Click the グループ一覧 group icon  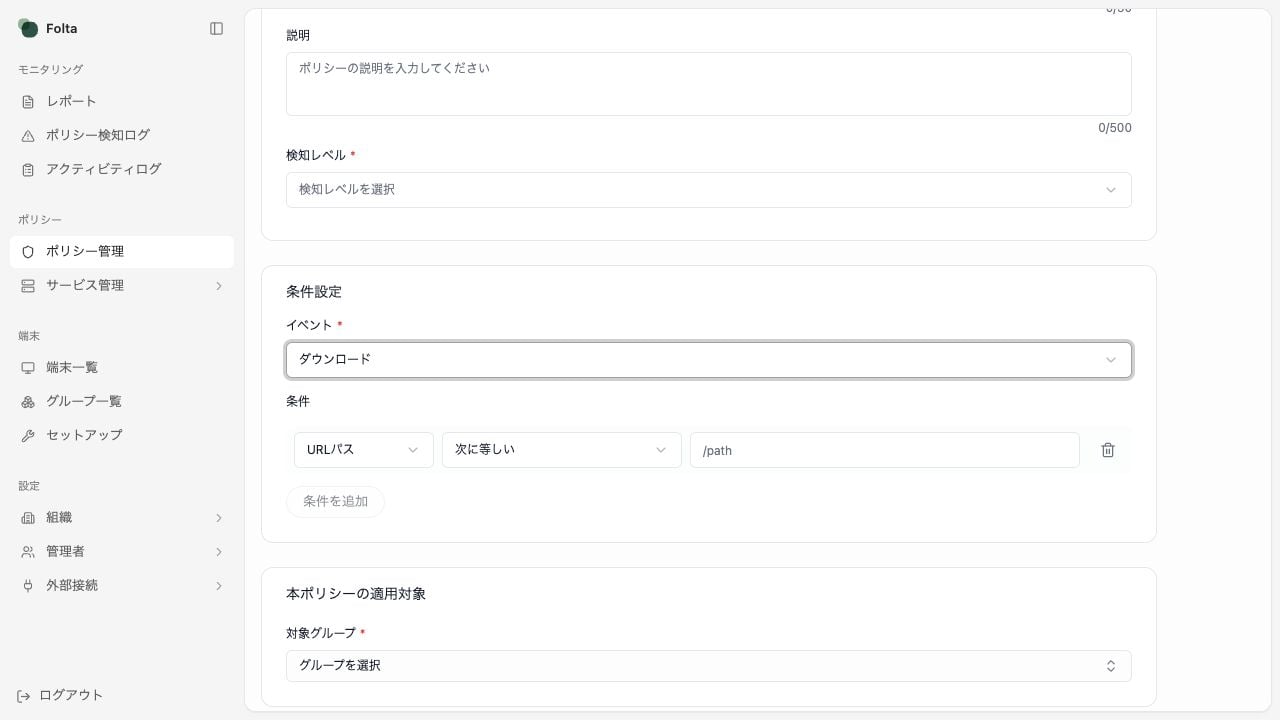point(28,402)
